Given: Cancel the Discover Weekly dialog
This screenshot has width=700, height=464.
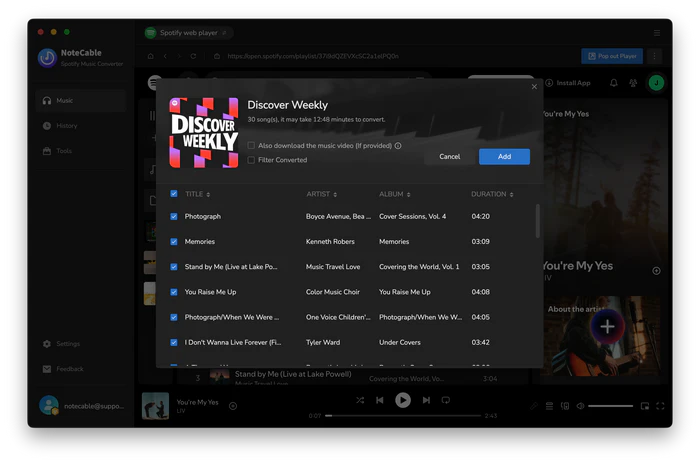Looking at the screenshot, I should coord(450,157).
